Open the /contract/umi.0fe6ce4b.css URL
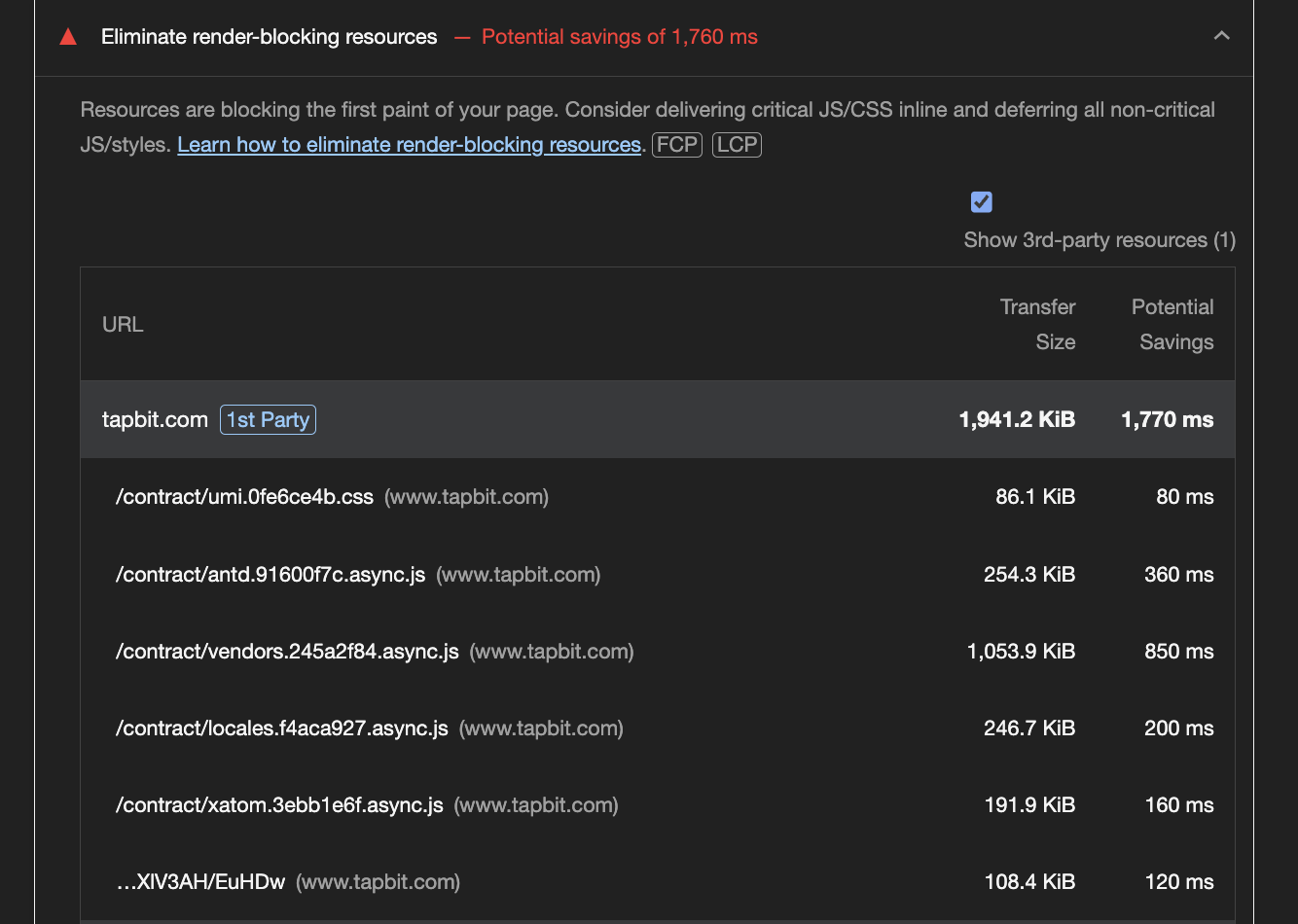This screenshot has height=924, width=1298. [244, 497]
